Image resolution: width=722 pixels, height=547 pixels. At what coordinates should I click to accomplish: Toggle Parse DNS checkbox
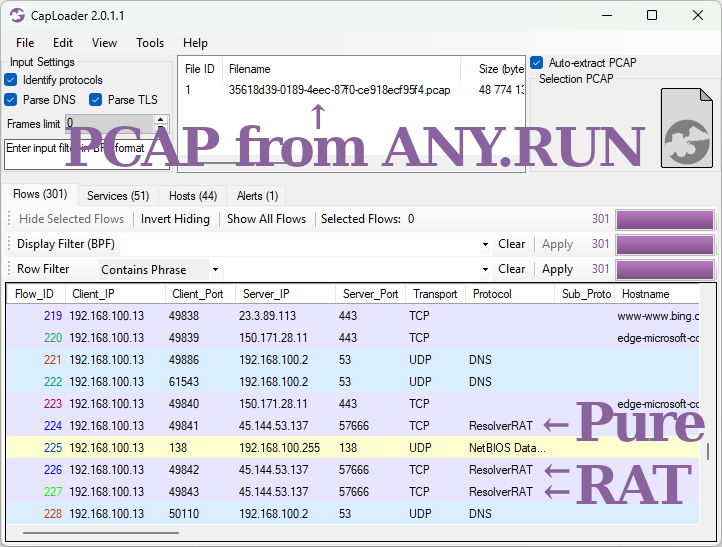(x=11, y=99)
